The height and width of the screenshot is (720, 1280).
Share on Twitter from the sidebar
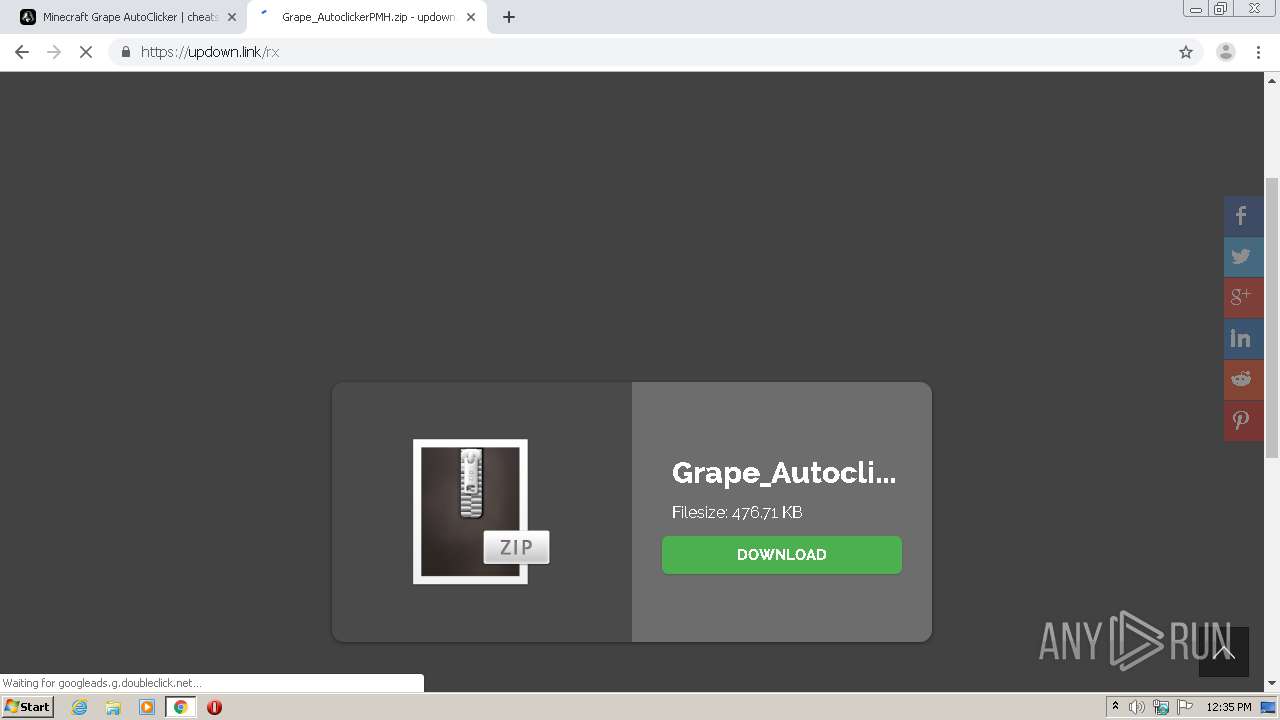pyautogui.click(x=1243, y=257)
